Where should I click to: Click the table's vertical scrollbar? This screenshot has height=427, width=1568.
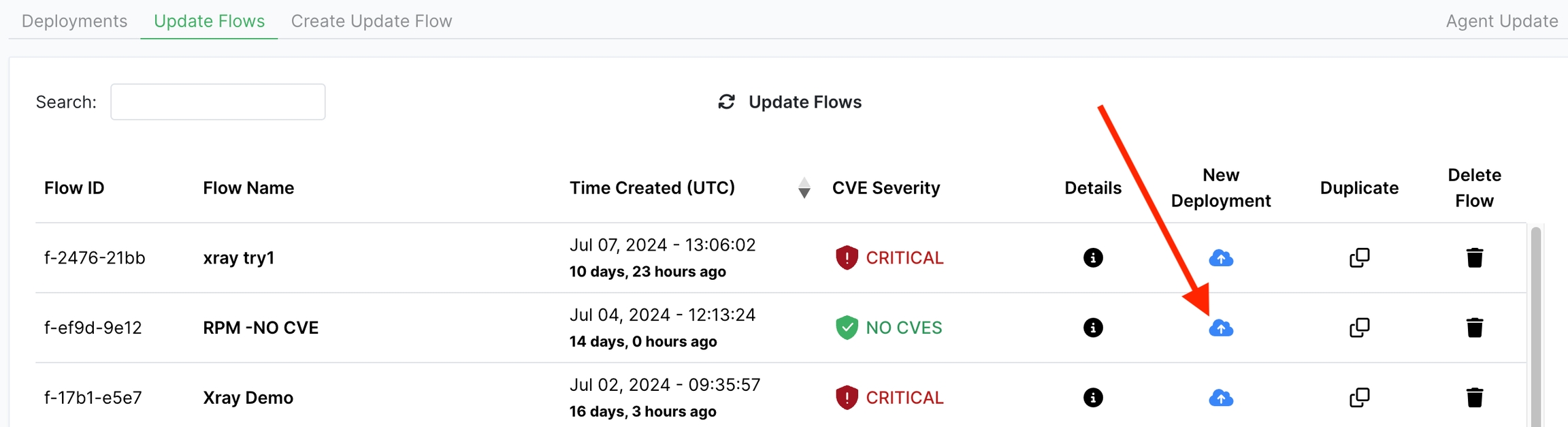point(1535,327)
